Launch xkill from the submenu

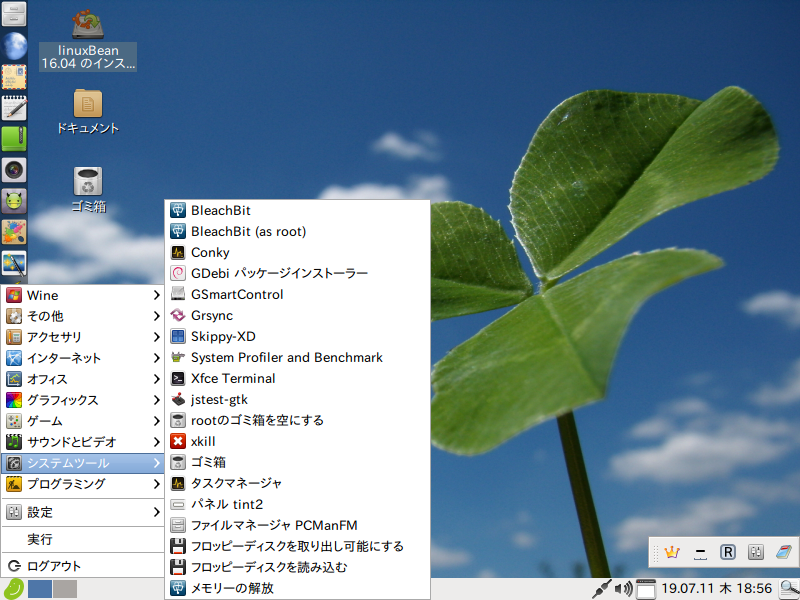[297, 441]
